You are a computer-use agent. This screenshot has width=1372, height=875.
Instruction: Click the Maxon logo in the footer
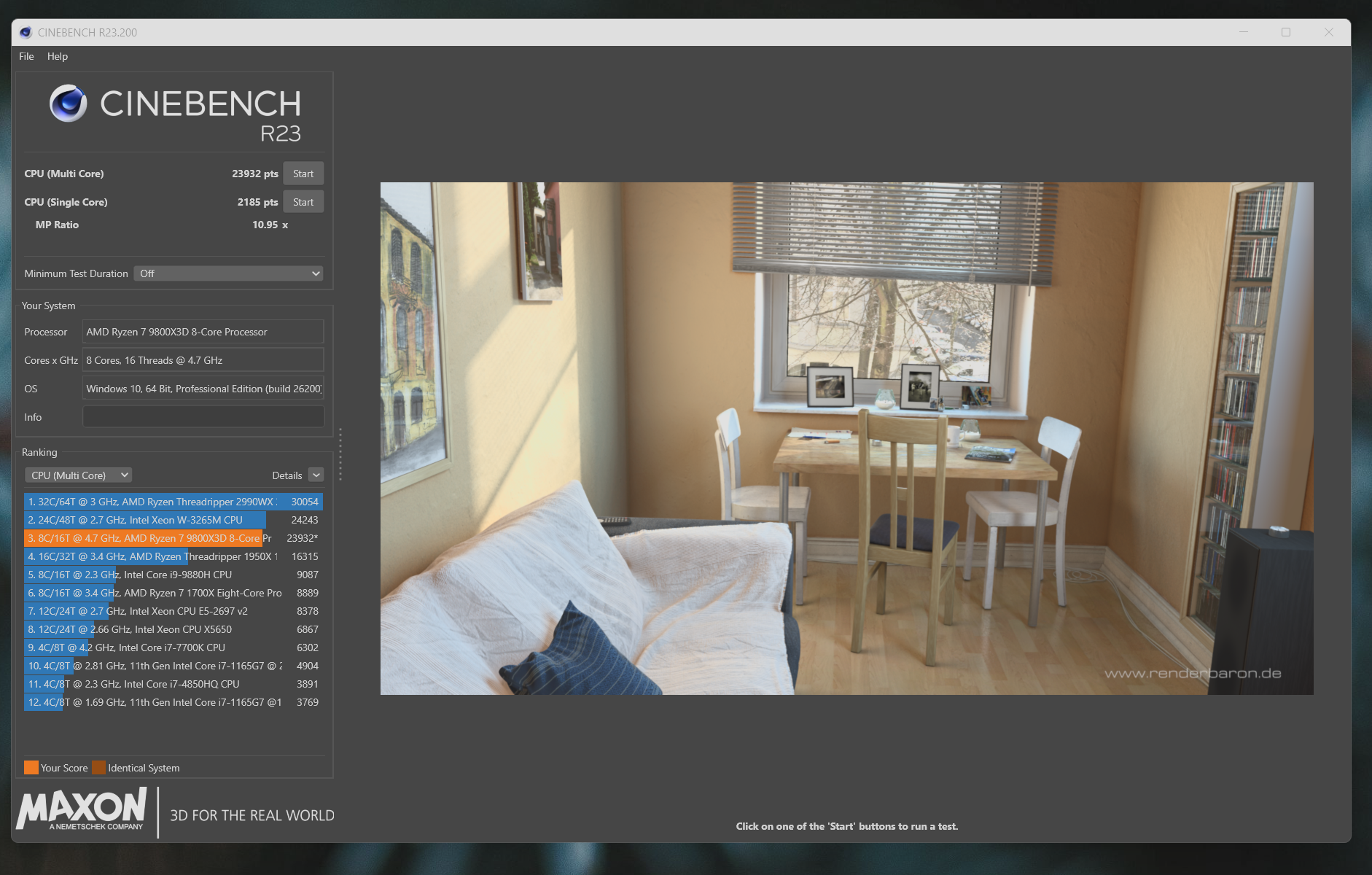pos(82,809)
